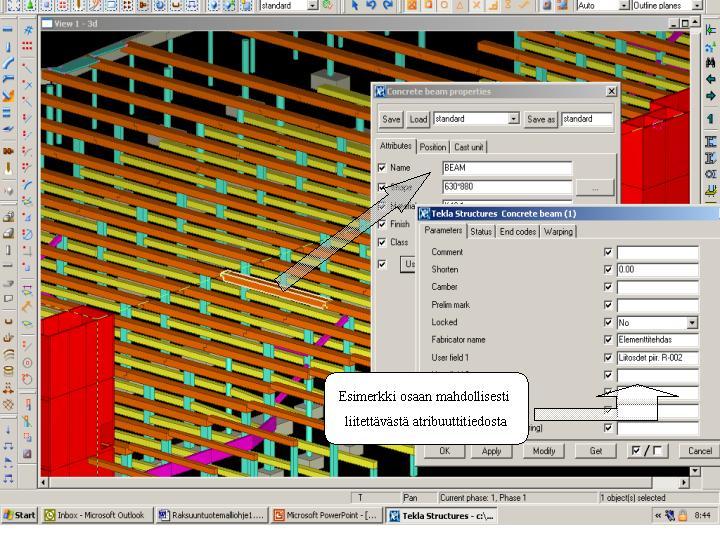720x540 pixels.
Task: Click the binoculars find icon in right toolbar
Action: click(x=710, y=62)
